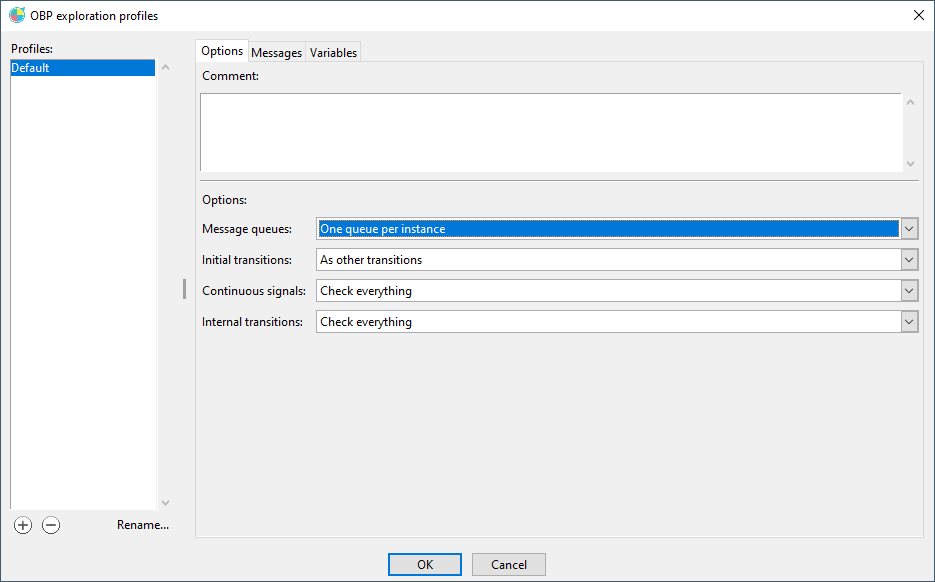Click Comment box scroll down arrow
Screen dimensions: 935x582
coord(911,163)
